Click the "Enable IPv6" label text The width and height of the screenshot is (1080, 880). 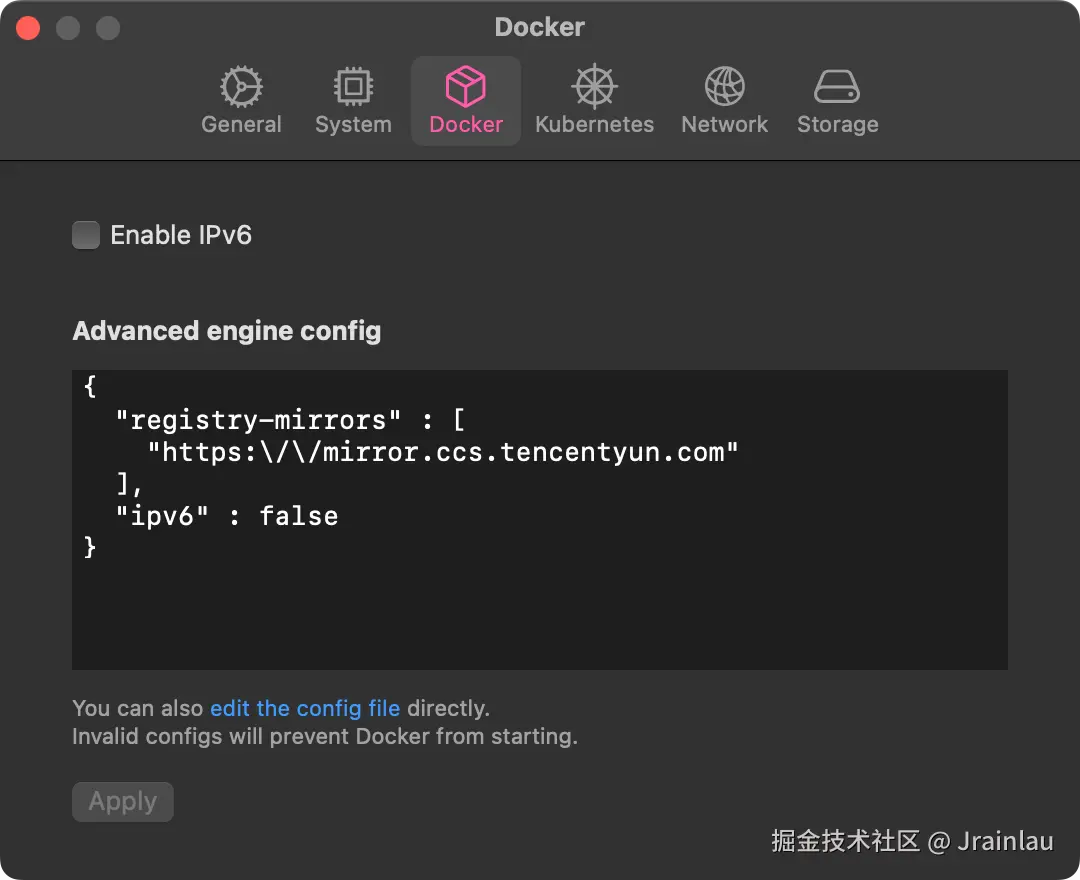(181, 235)
